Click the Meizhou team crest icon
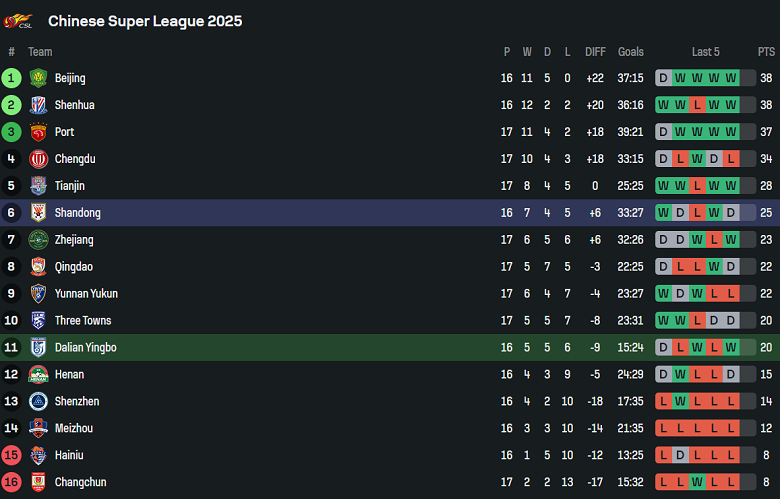780x499 pixels. [38, 428]
